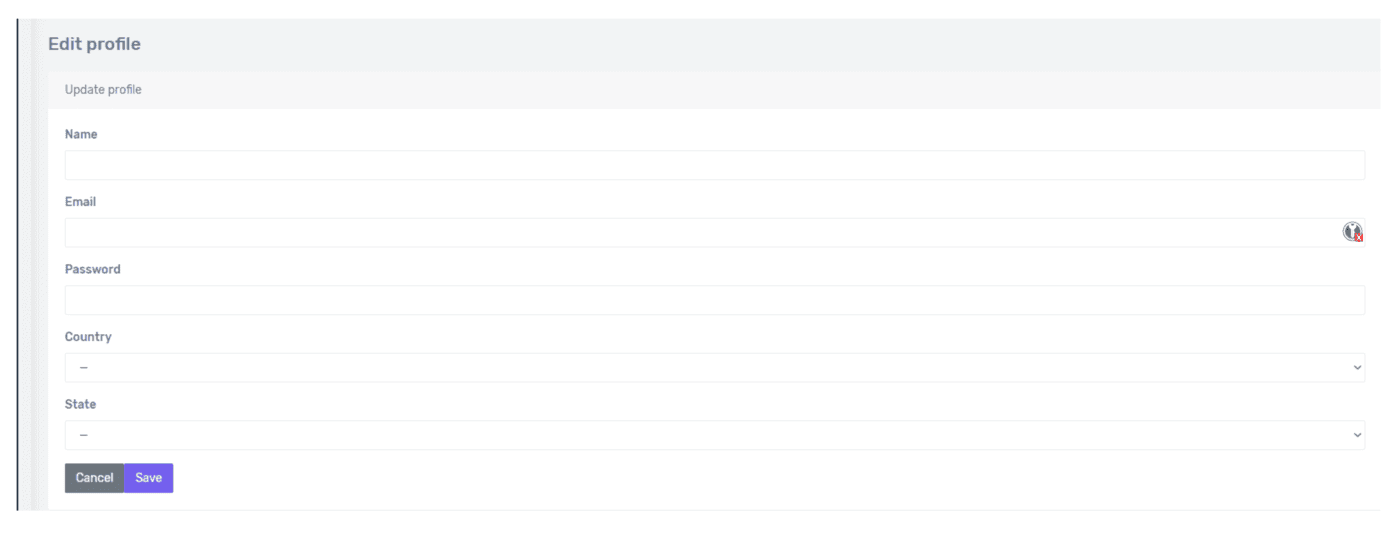The height and width of the screenshot is (540, 1400).
Task: Focus the Name text field
Action: [700, 165]
